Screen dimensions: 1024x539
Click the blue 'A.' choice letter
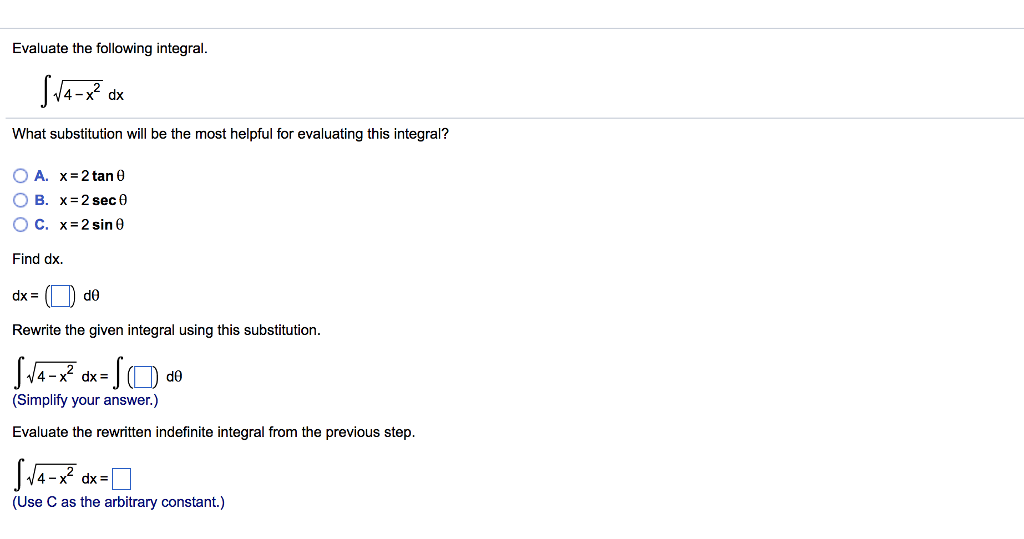click(x=41, y=176)
